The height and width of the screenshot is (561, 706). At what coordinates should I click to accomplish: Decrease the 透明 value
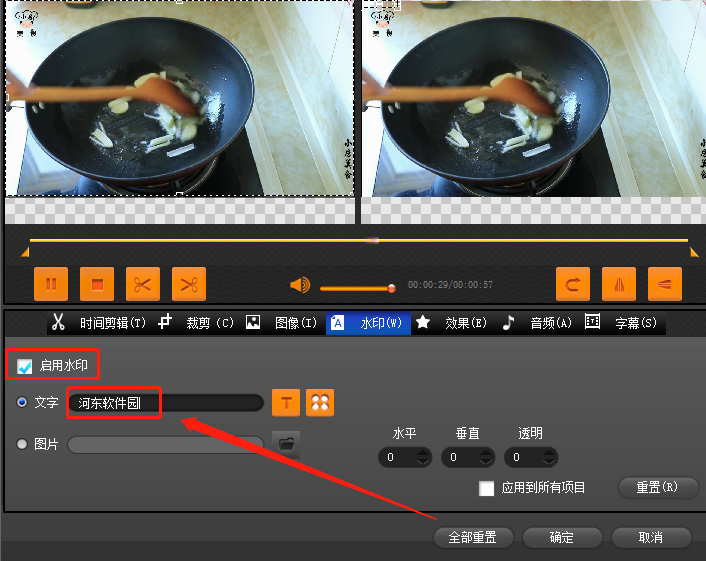[x=549, y=461]
